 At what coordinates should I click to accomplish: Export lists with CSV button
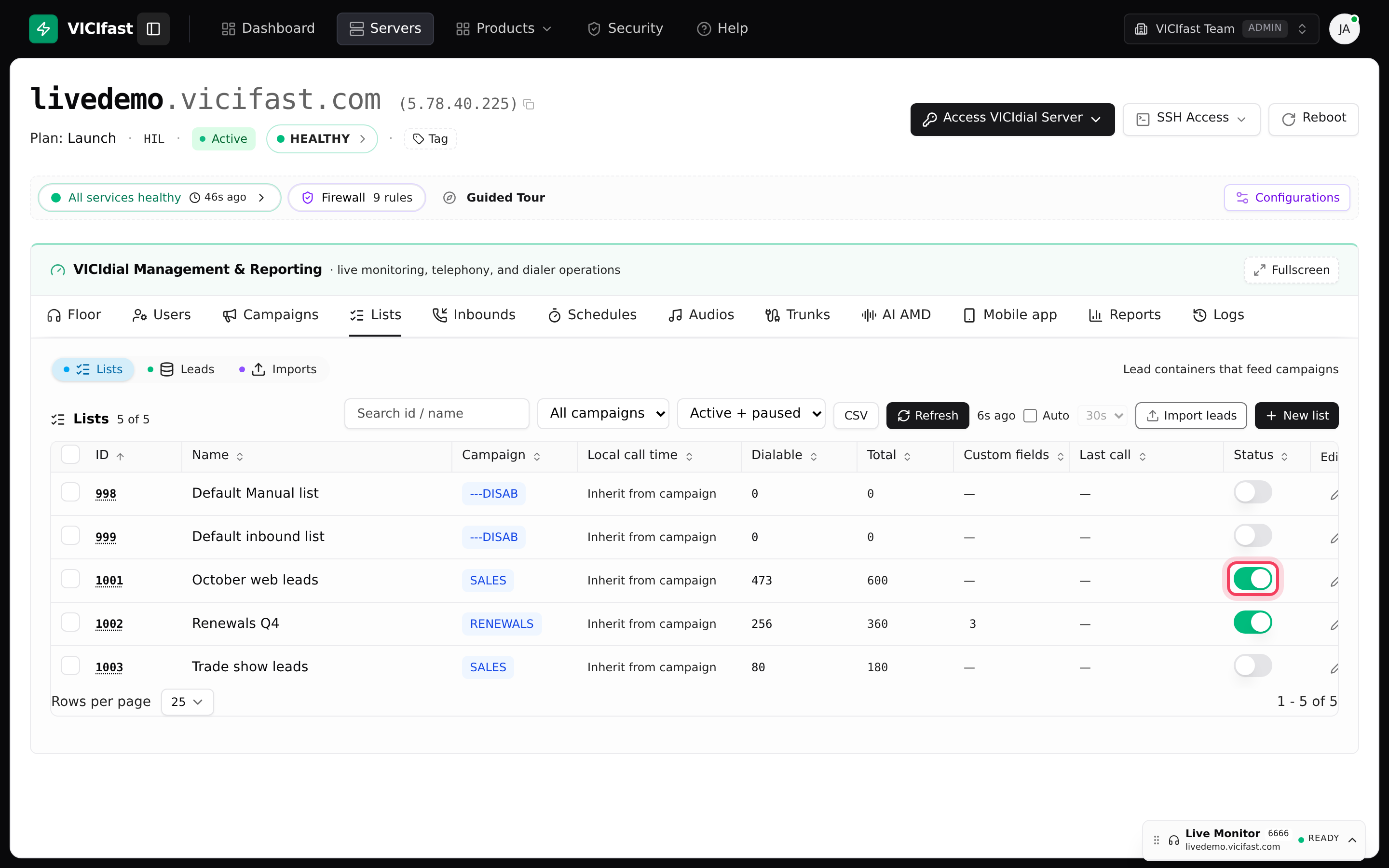pyautogui.click(x=856, y=416)
